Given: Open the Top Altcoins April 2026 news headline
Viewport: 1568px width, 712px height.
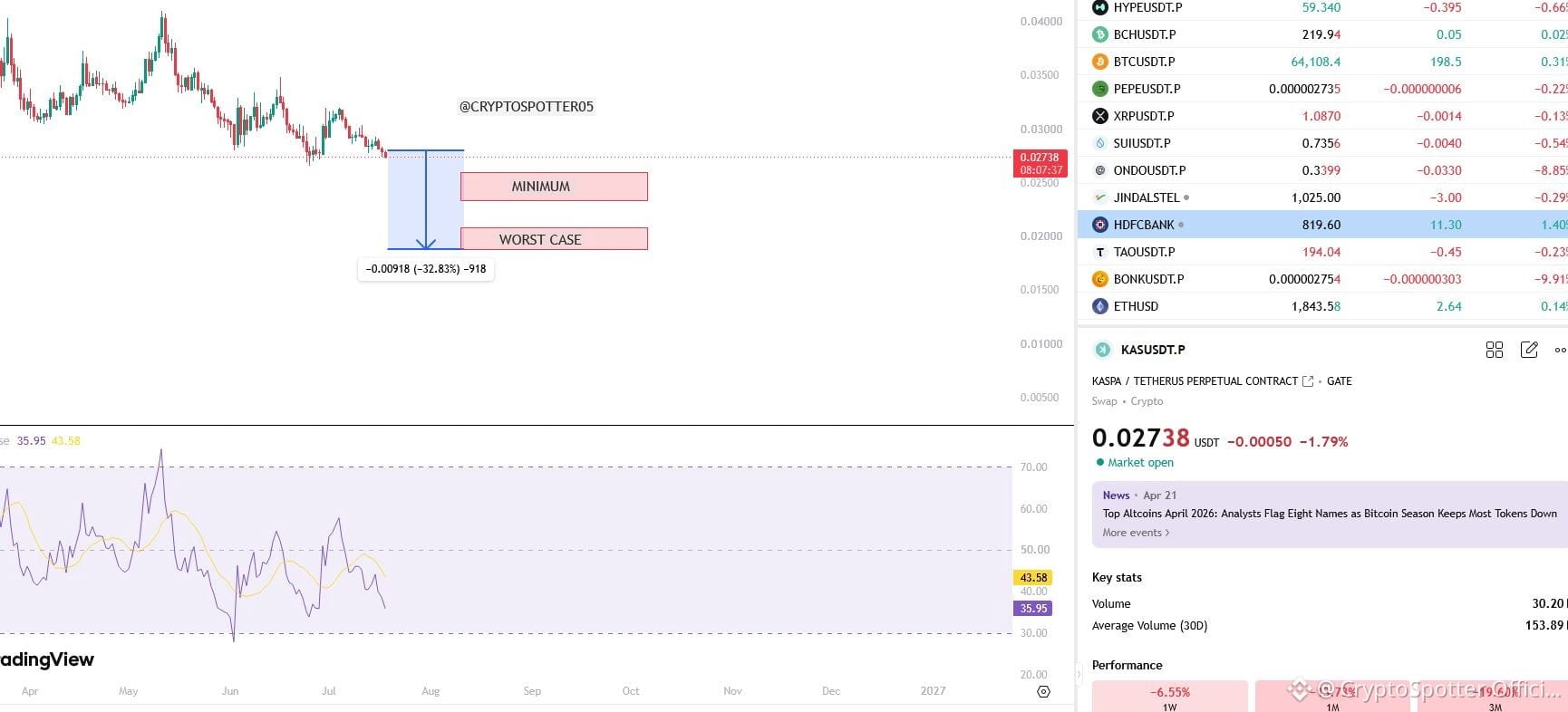Looking at the screenshot, I should [x=1330, y=514].
